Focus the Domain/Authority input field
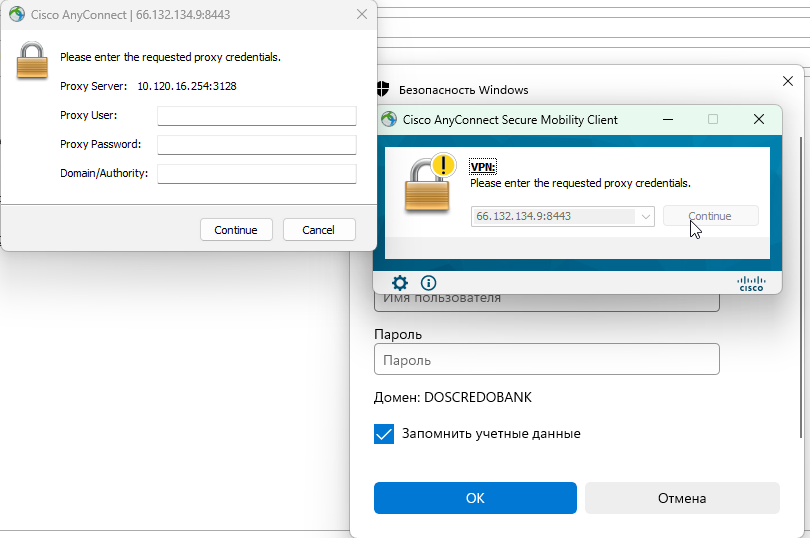Viewport: 810px width, 538px height. (x=257, y=174)
